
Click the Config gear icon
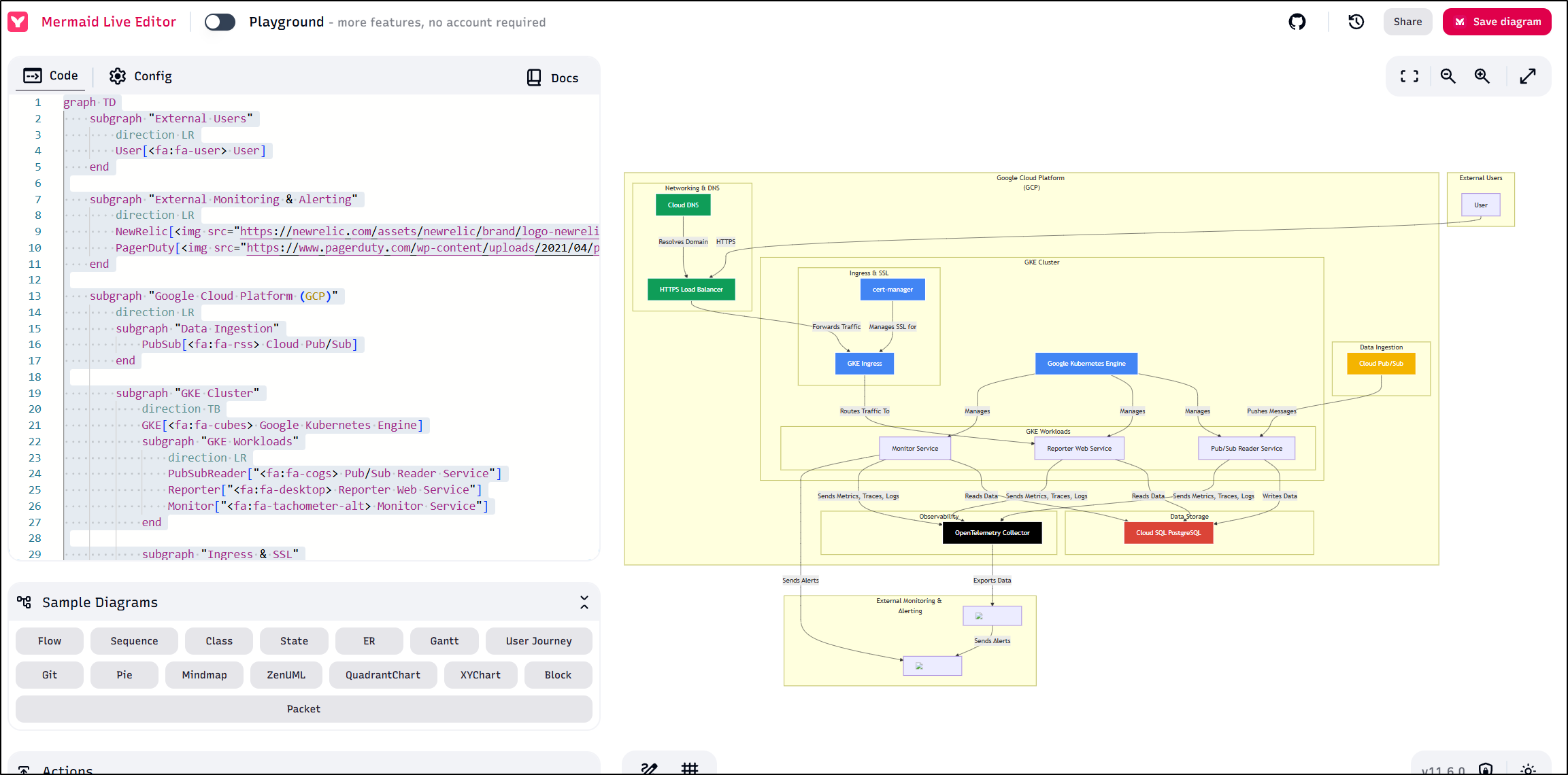(x=118, y=76)
